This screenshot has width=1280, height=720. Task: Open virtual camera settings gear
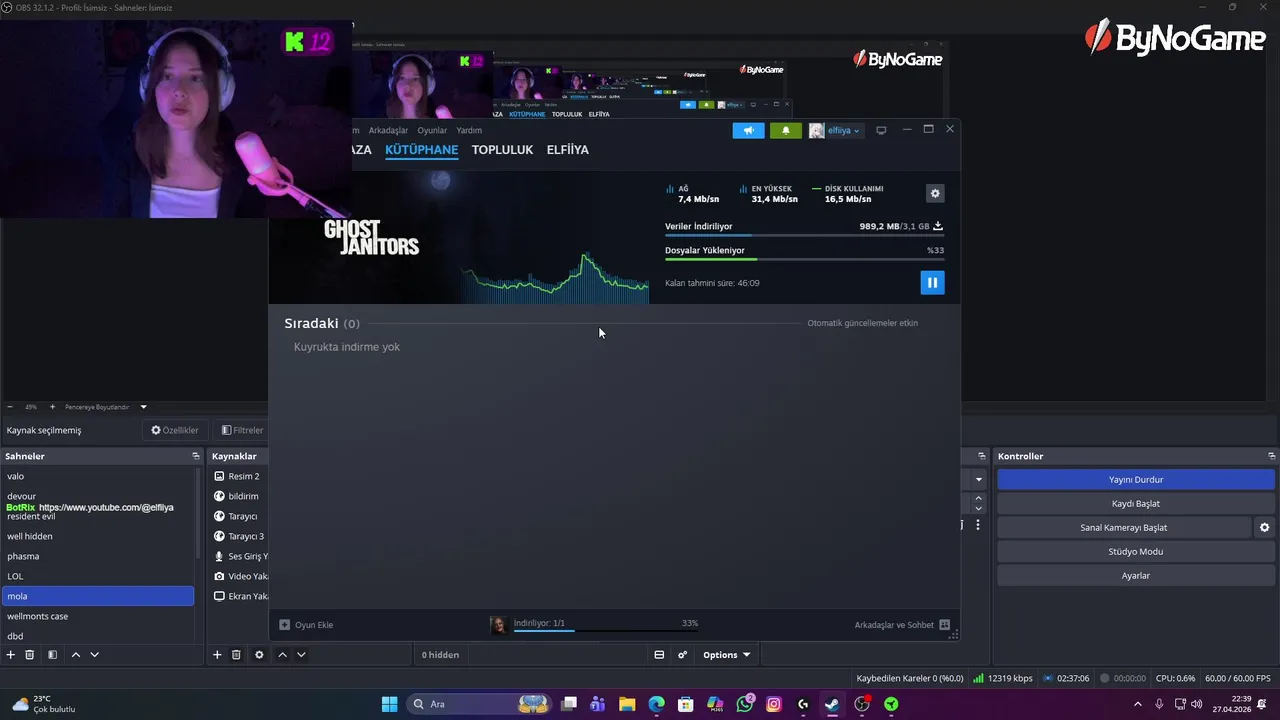point(1264,528)
